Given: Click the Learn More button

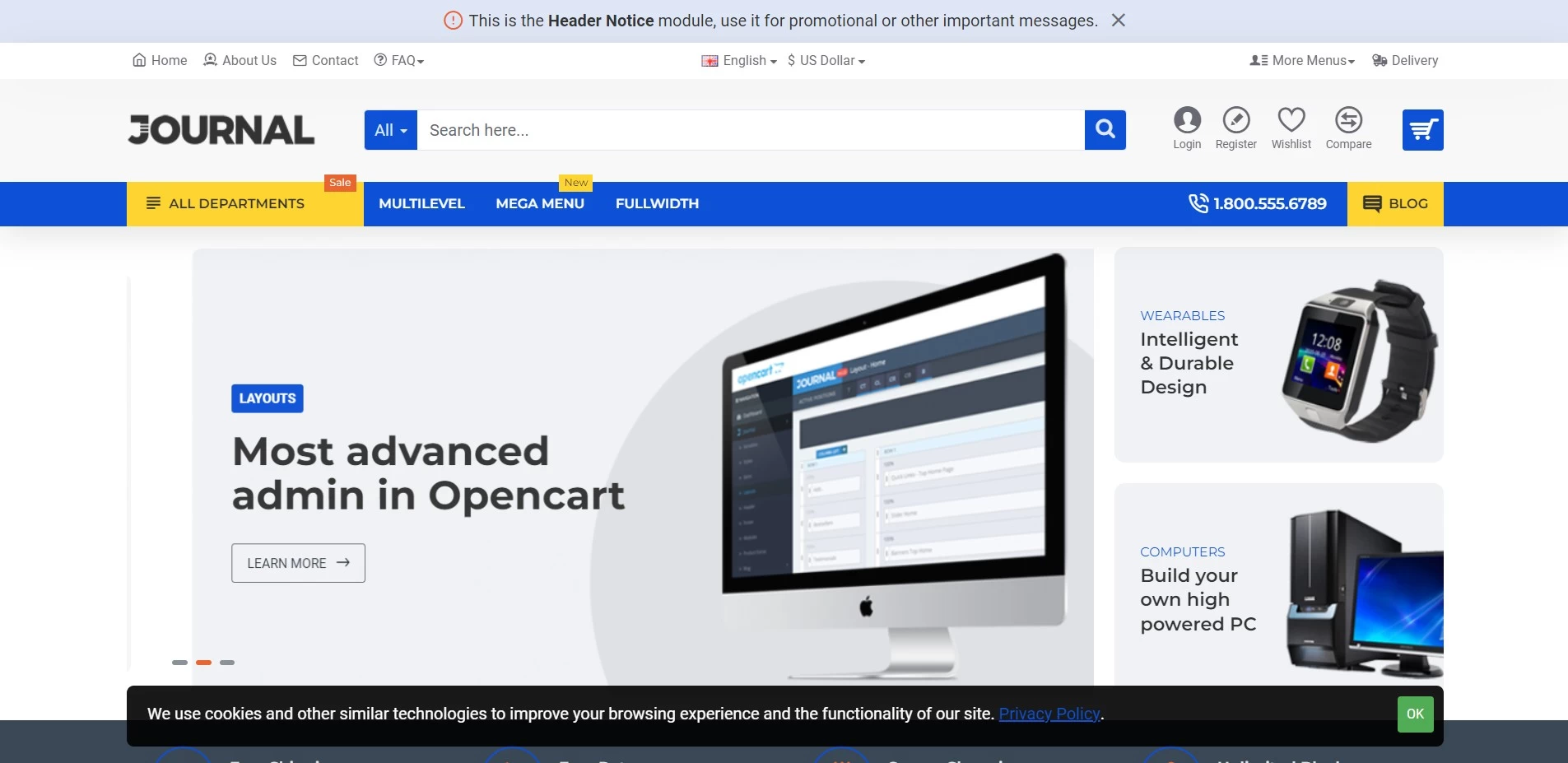Looking at the screenshot, I should (x=298, y=563).
